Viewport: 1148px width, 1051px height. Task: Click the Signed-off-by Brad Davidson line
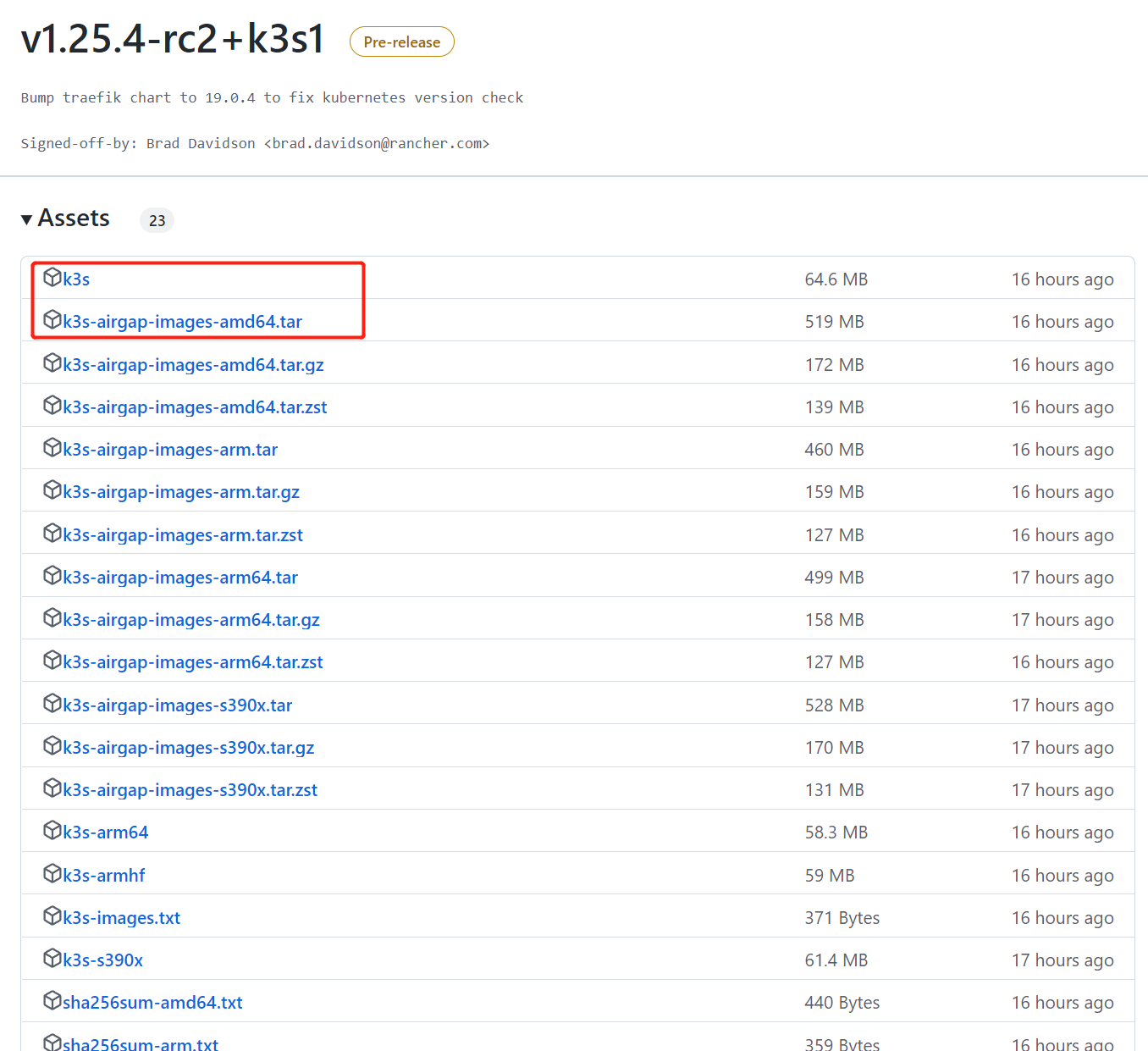[255, 143]
